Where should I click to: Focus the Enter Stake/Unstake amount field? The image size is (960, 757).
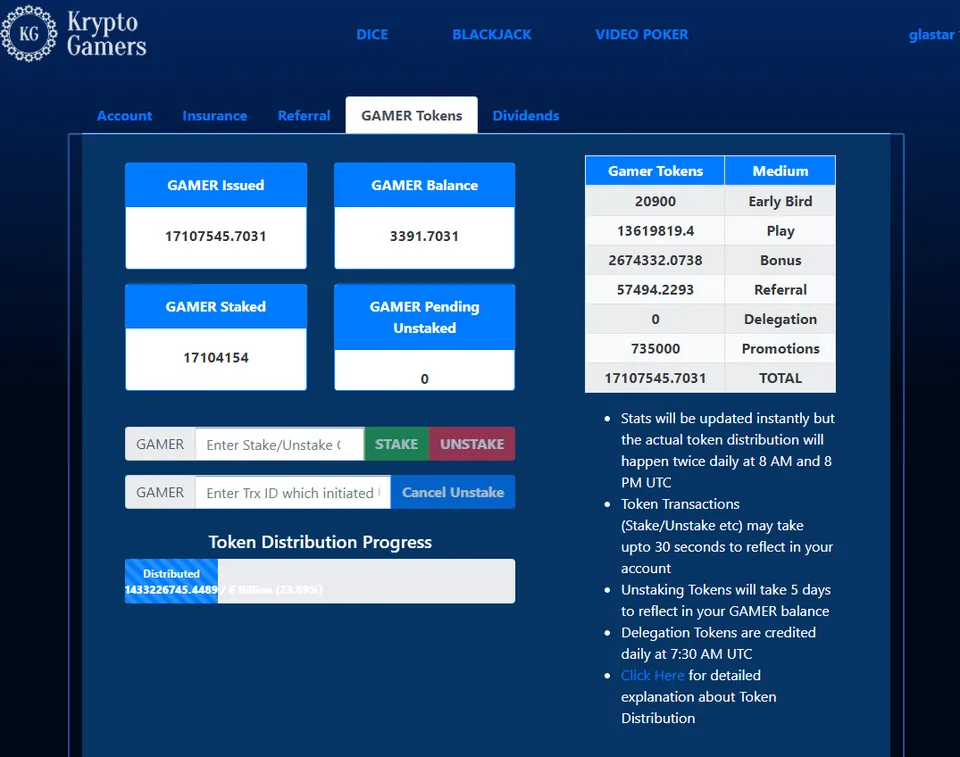point(279,444)
